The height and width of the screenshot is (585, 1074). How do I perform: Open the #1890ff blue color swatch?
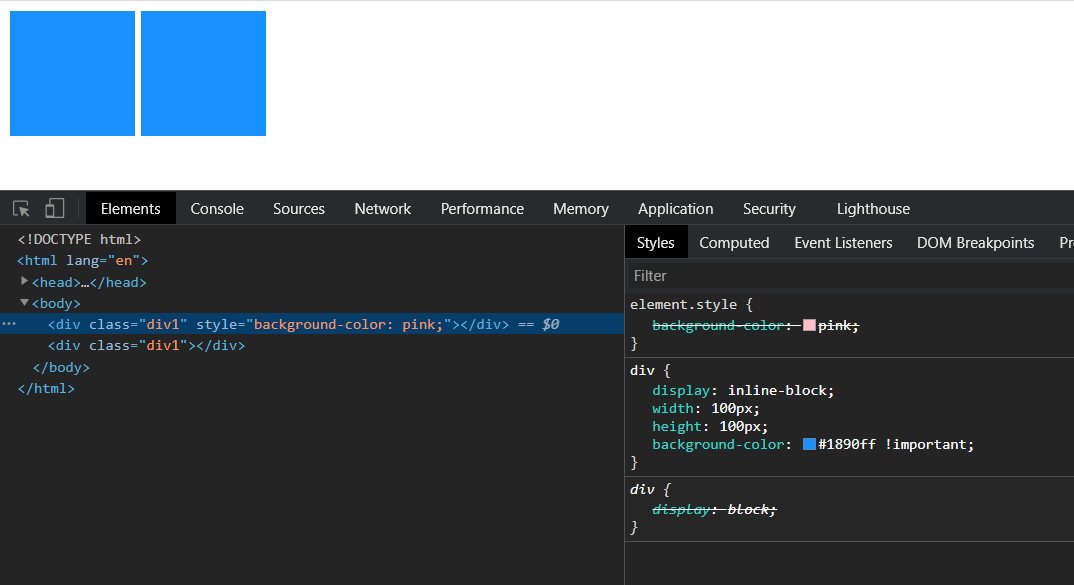[809, 445]
